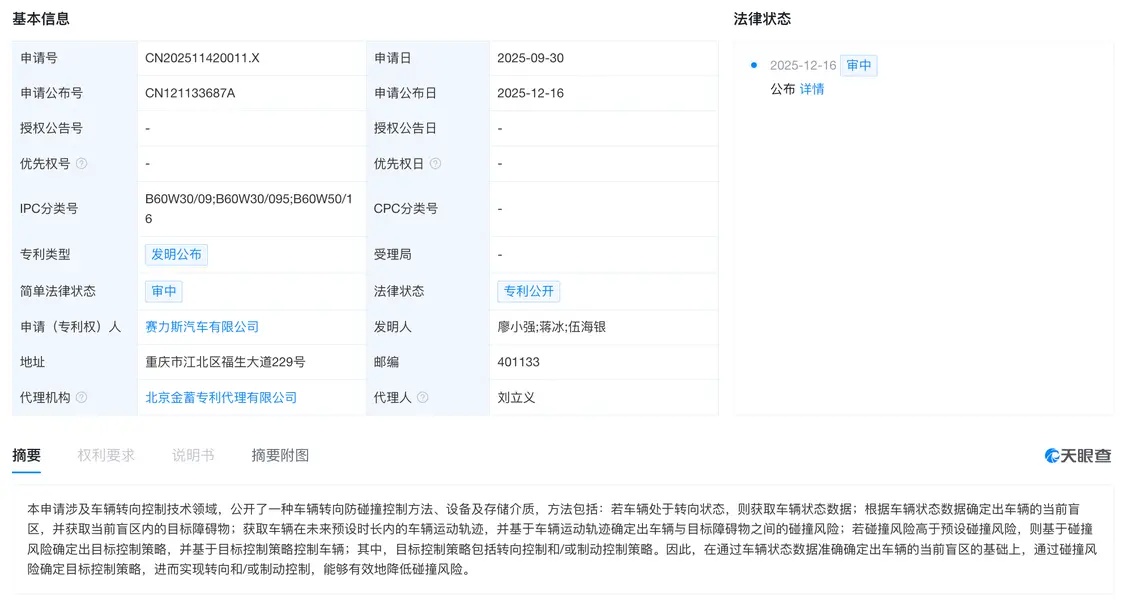This screenshot has height=608, width=1125.
Task: Open the 摘要附图 tab
Action: click(x=280, y=456)
